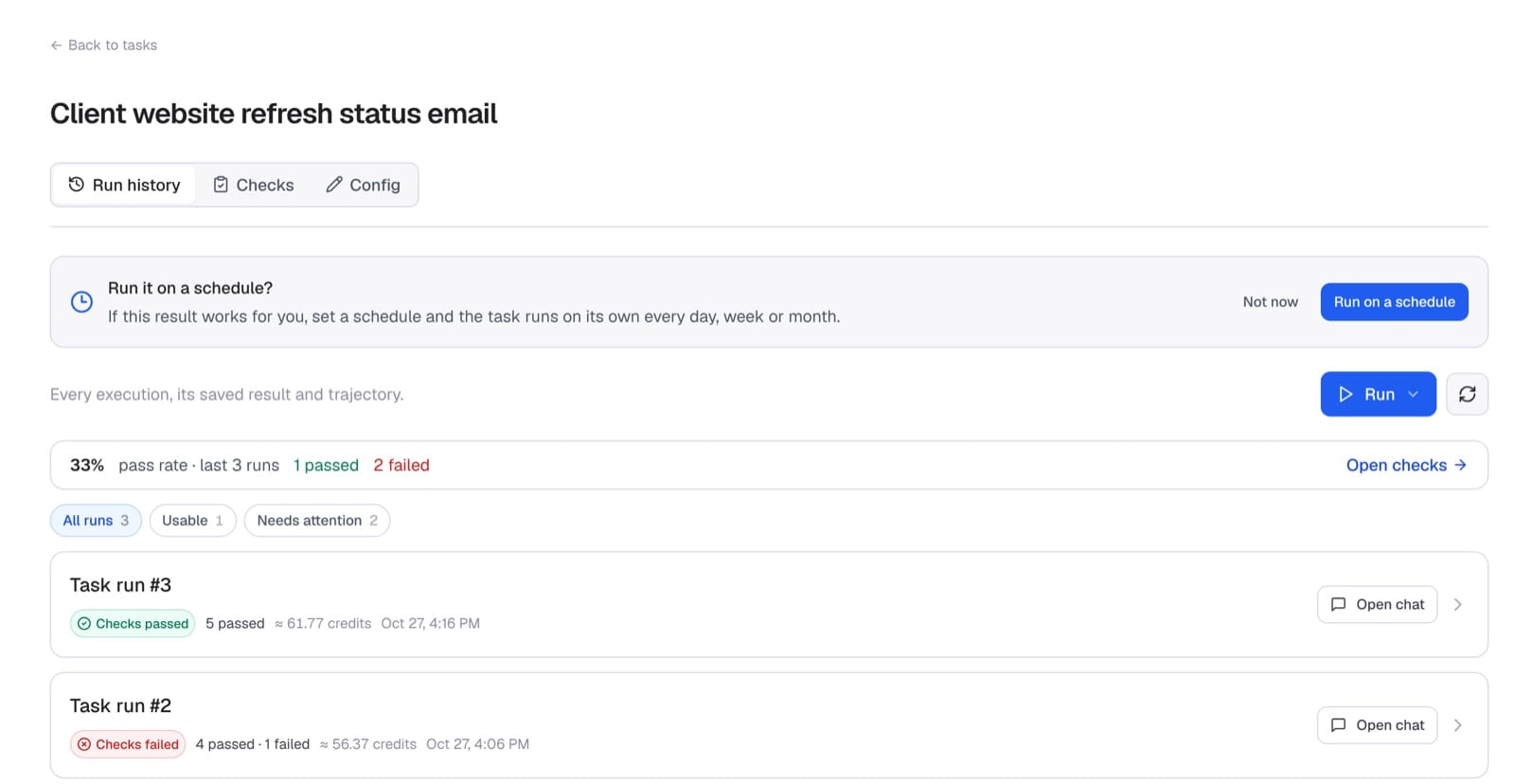Click the Checks passed badge on run #3
This screenshot has height=784, width=1515.
click(x=133, y=623)
